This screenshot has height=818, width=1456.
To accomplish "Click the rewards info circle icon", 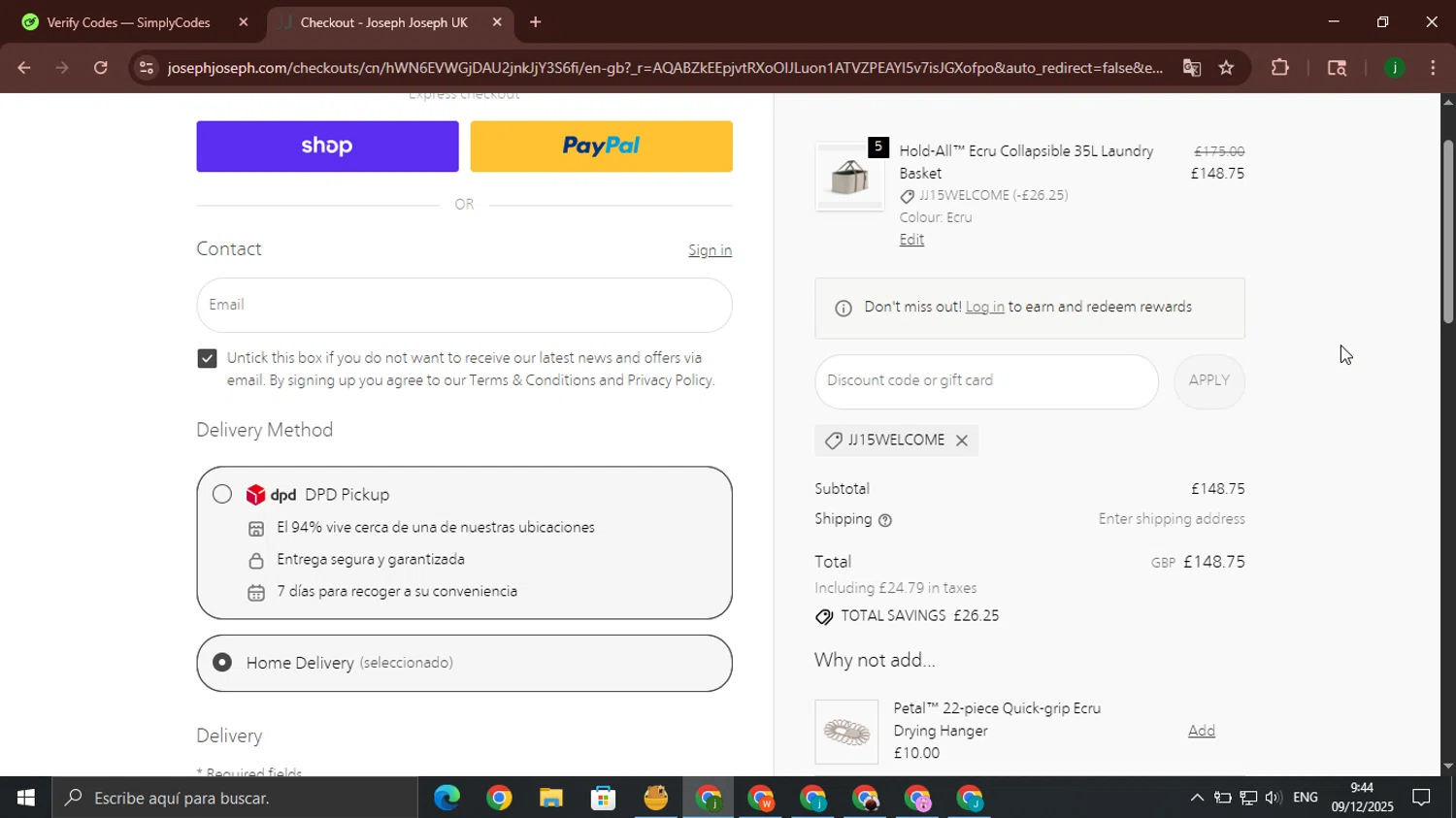I will (844, 308).
